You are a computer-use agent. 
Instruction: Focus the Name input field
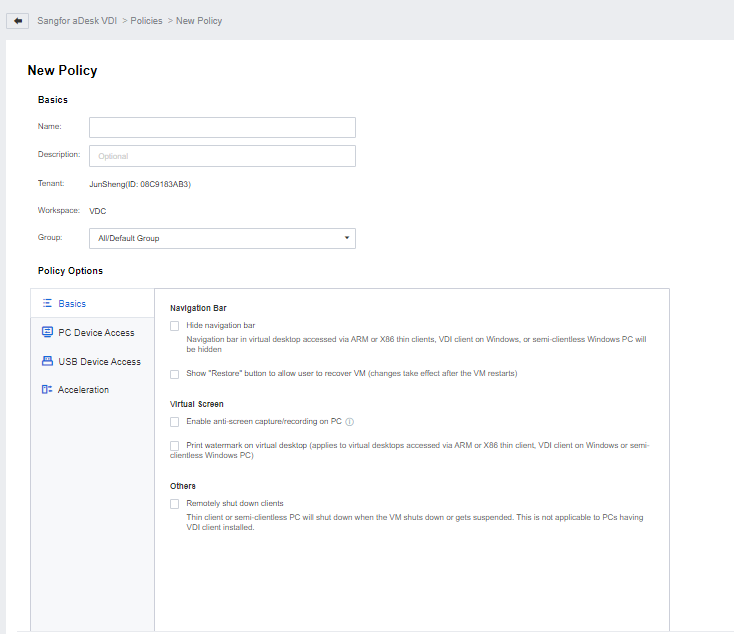pos(222,127)
